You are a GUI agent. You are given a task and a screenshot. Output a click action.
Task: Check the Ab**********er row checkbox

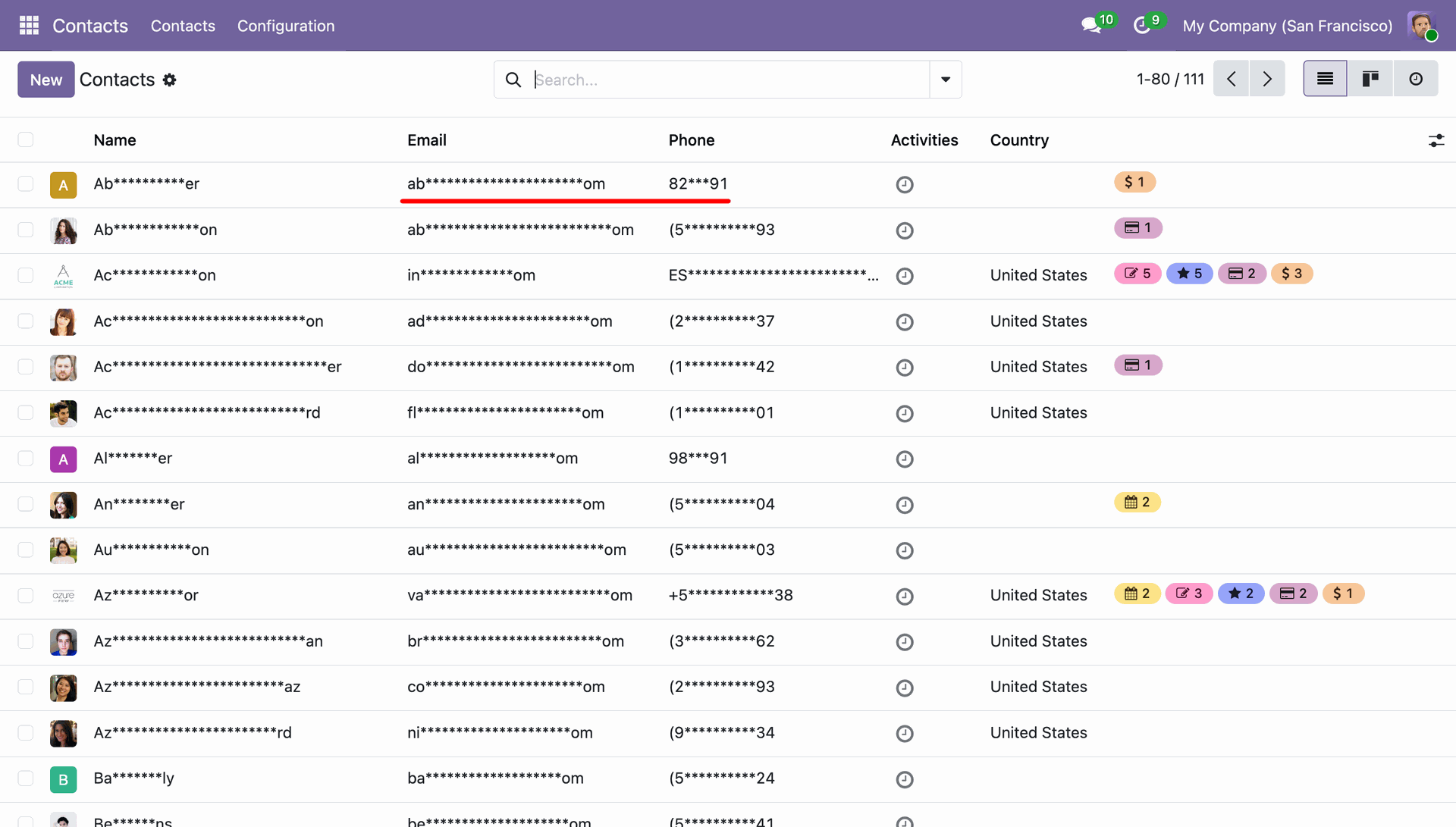pyautogui.click(x=26, y=183)
